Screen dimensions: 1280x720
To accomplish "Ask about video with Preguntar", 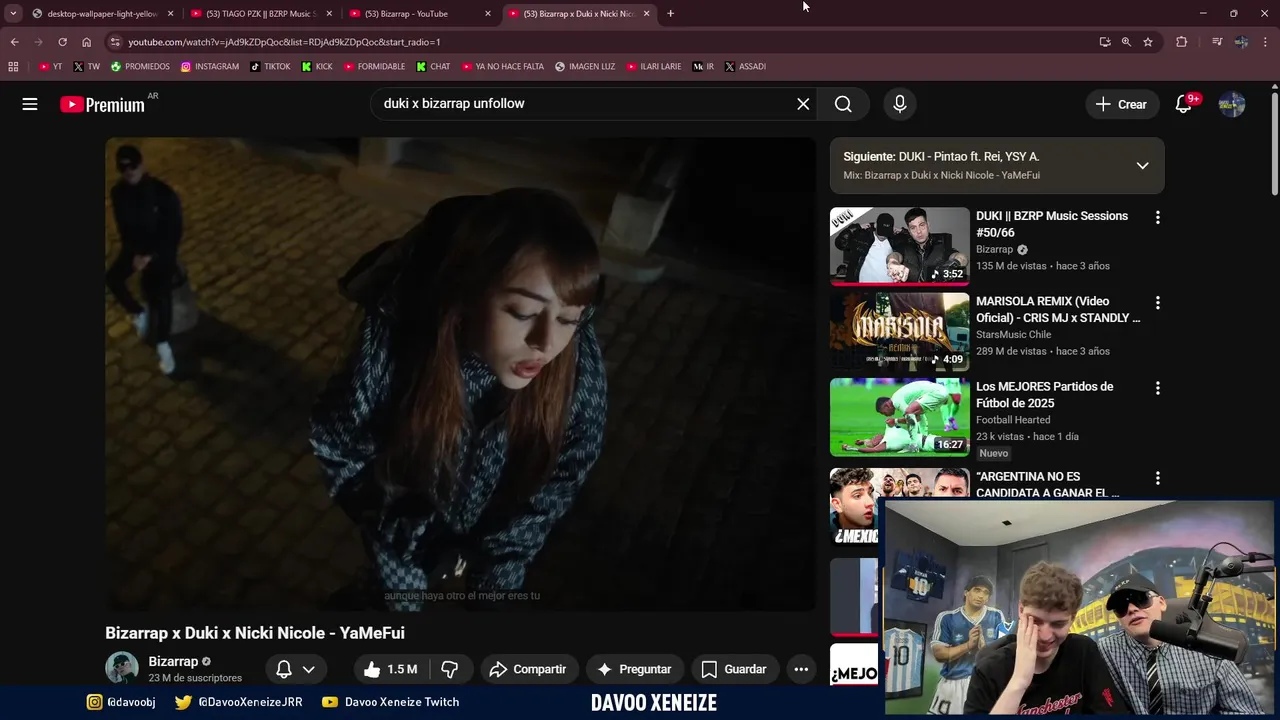I will pos(634,669).
